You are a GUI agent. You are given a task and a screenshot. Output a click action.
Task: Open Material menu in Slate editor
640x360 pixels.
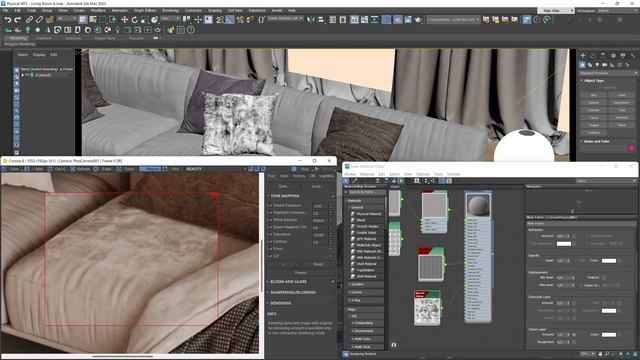[367, 174]
